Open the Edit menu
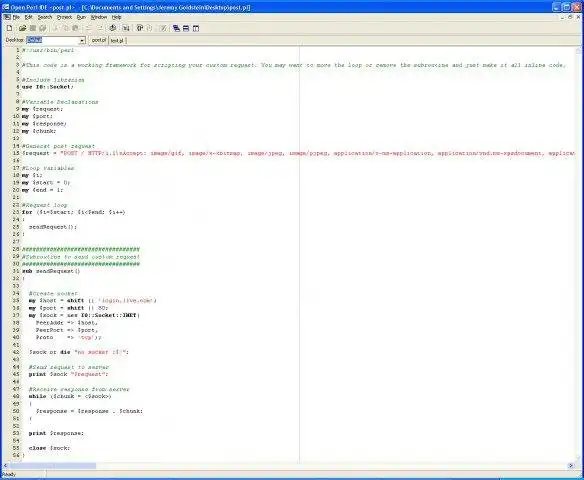Screen dimensions: 584x480 point(29,17)
